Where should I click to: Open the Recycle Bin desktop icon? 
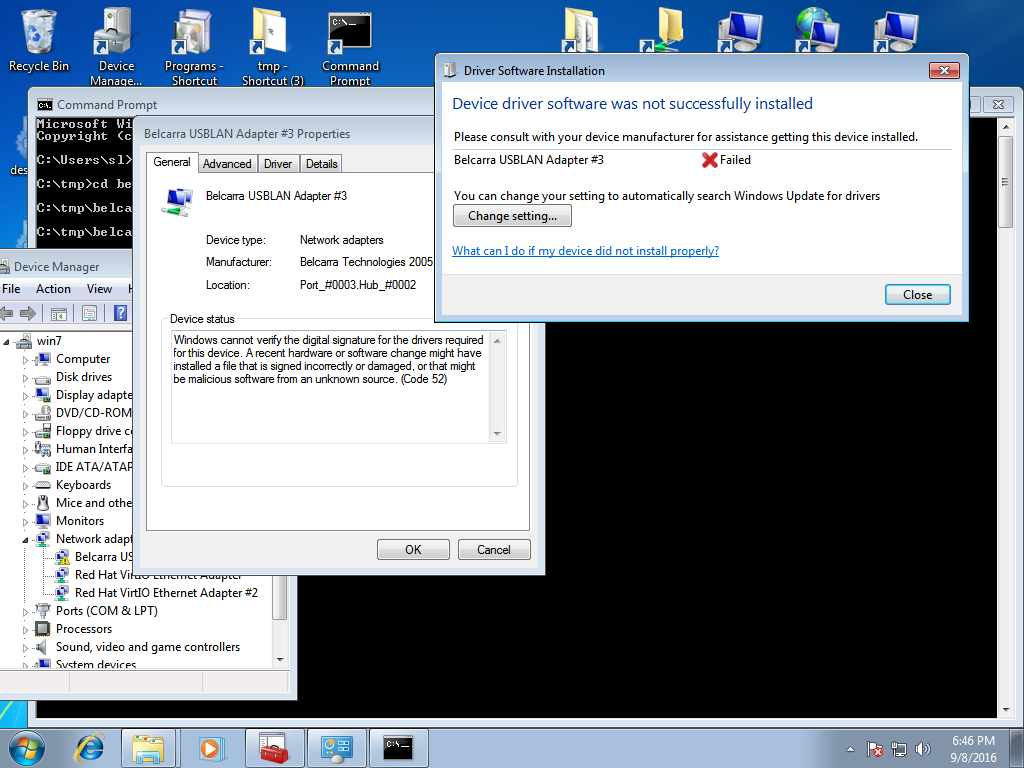pyautogui.click(x=39, y=39)
